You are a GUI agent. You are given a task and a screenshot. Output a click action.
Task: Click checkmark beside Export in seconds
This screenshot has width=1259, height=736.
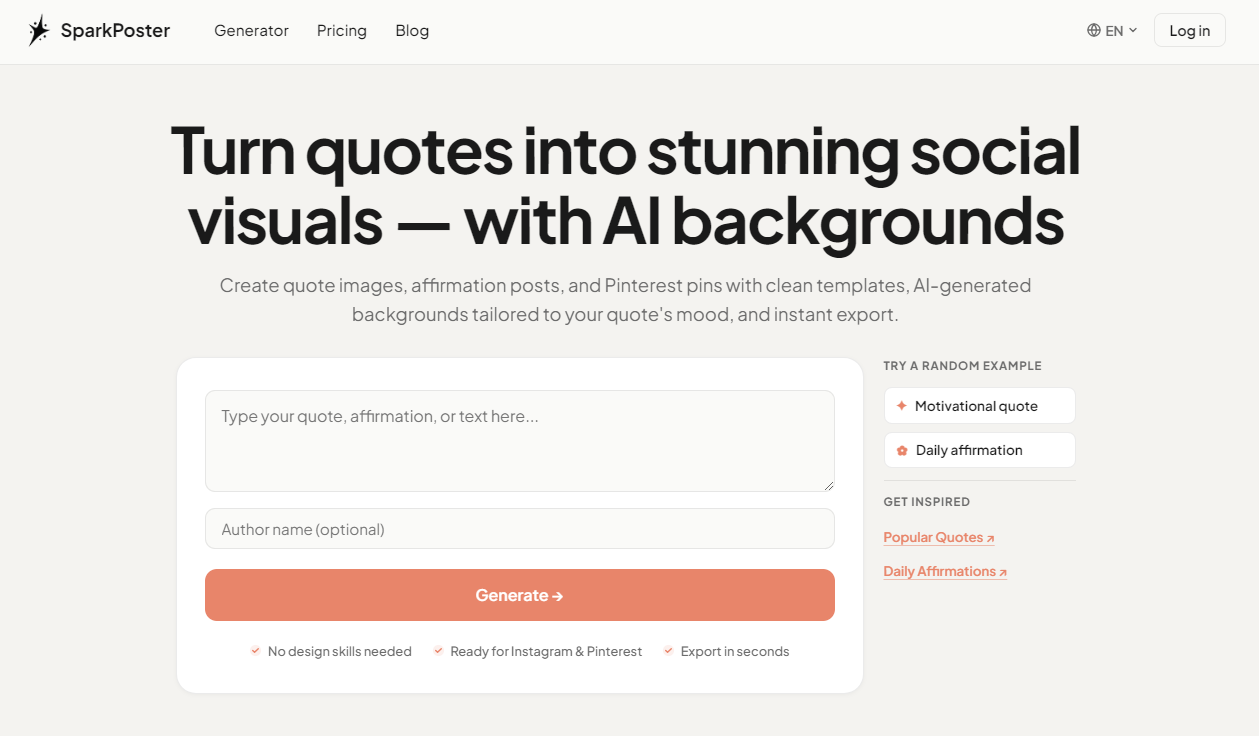(668, 650)
